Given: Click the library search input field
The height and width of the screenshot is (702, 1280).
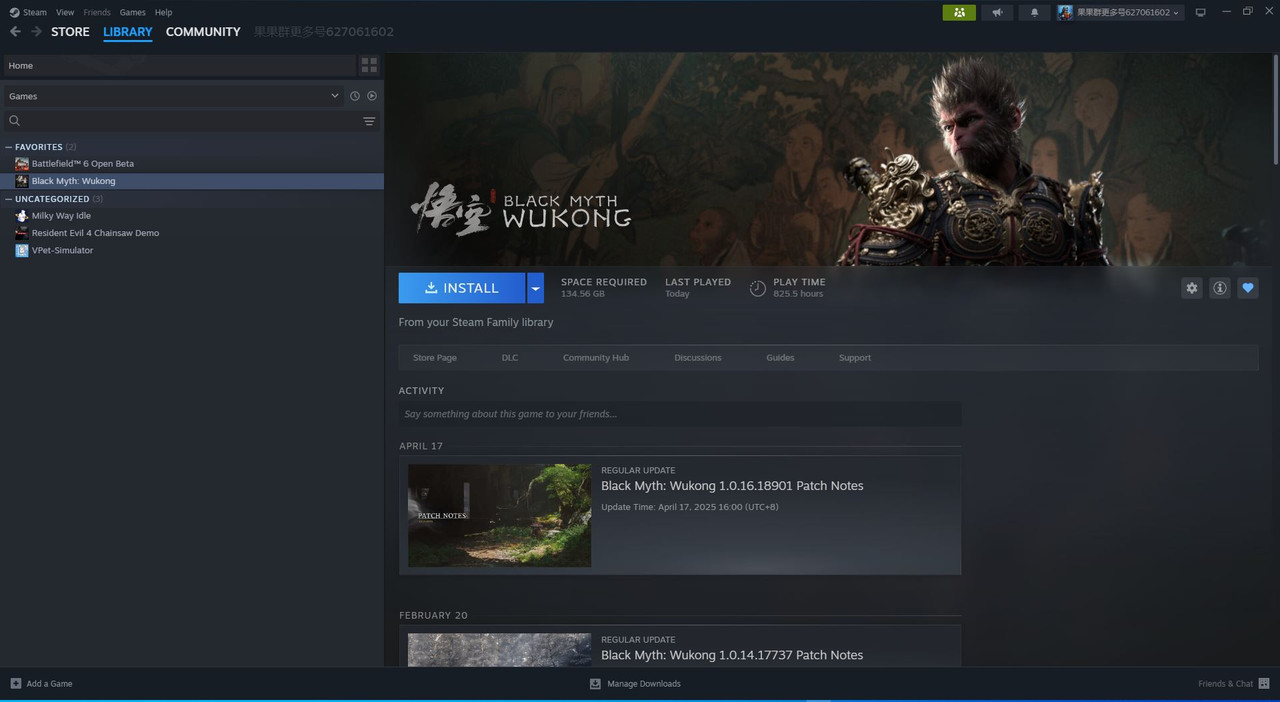Looking at the screenshot, I should (190, 121).
